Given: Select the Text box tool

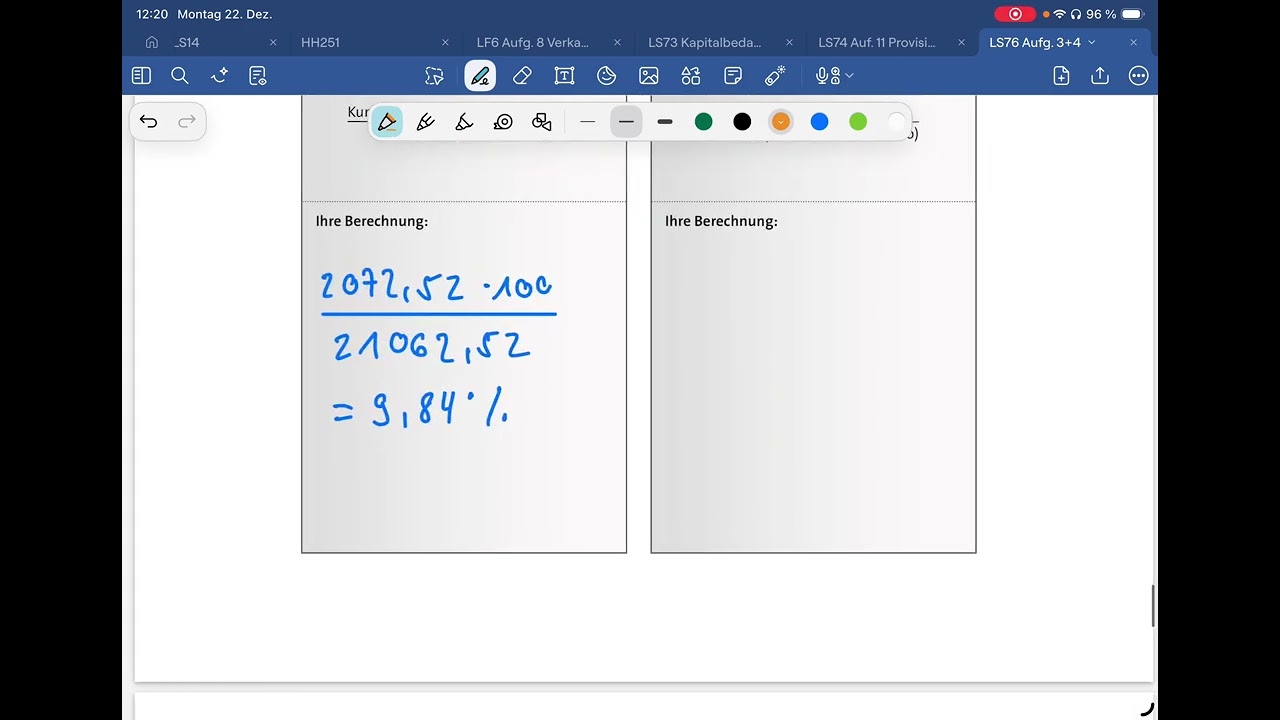Looking at the screenshot, I should (x=564, y=76).
